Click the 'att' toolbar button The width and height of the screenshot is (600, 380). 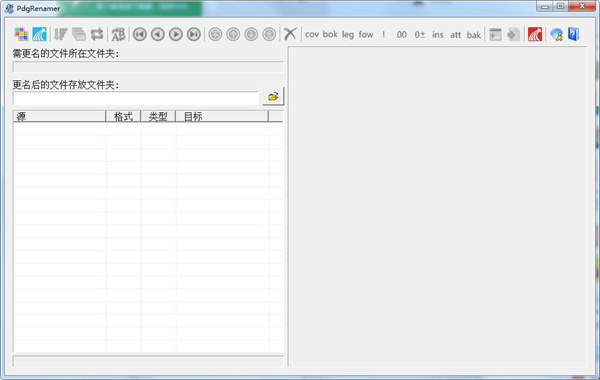[x=455, y=34]
